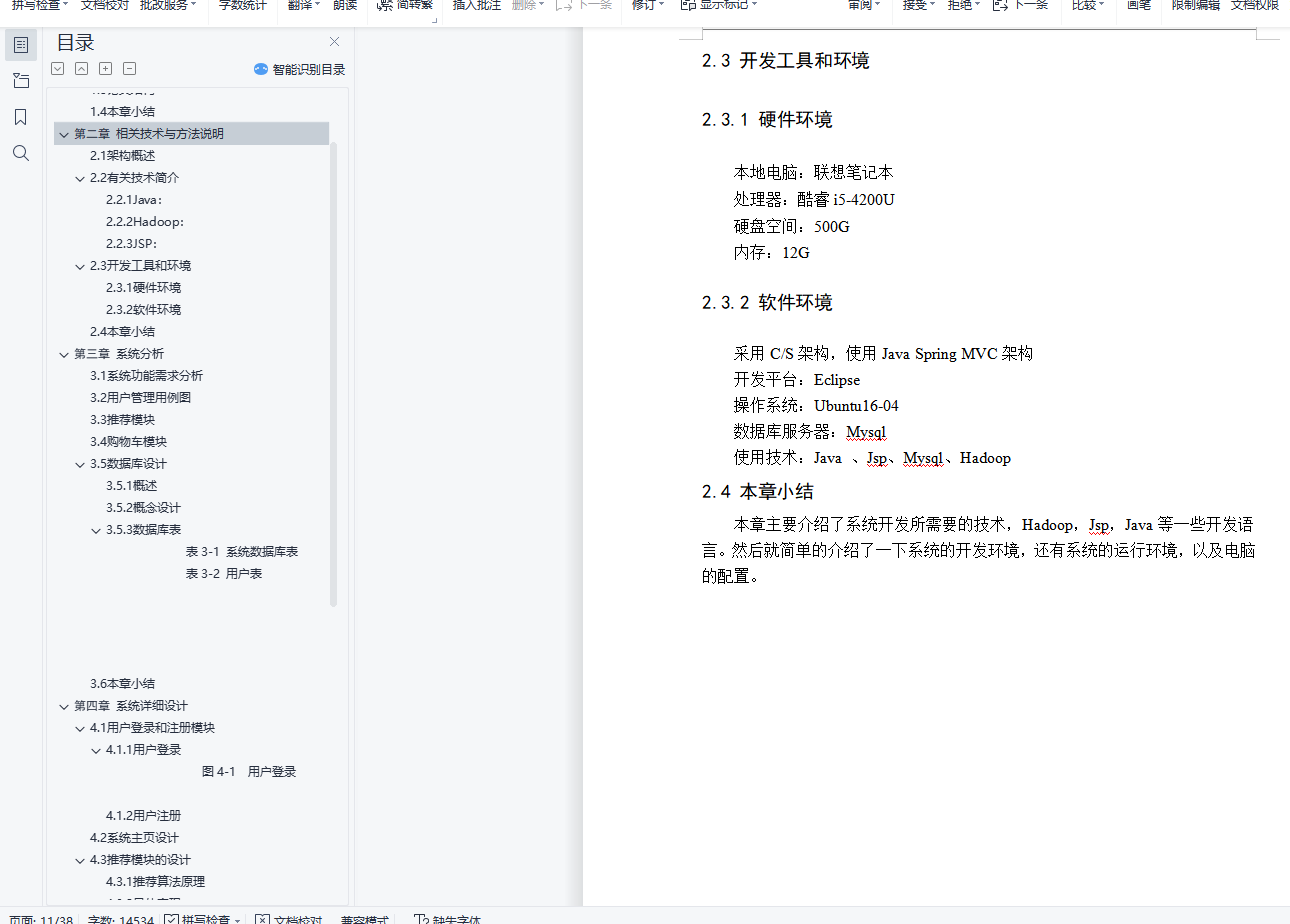The image size is (1290, 924).
Task: Click the 显示标记 icon in toolbar
Action: (688, 5)
